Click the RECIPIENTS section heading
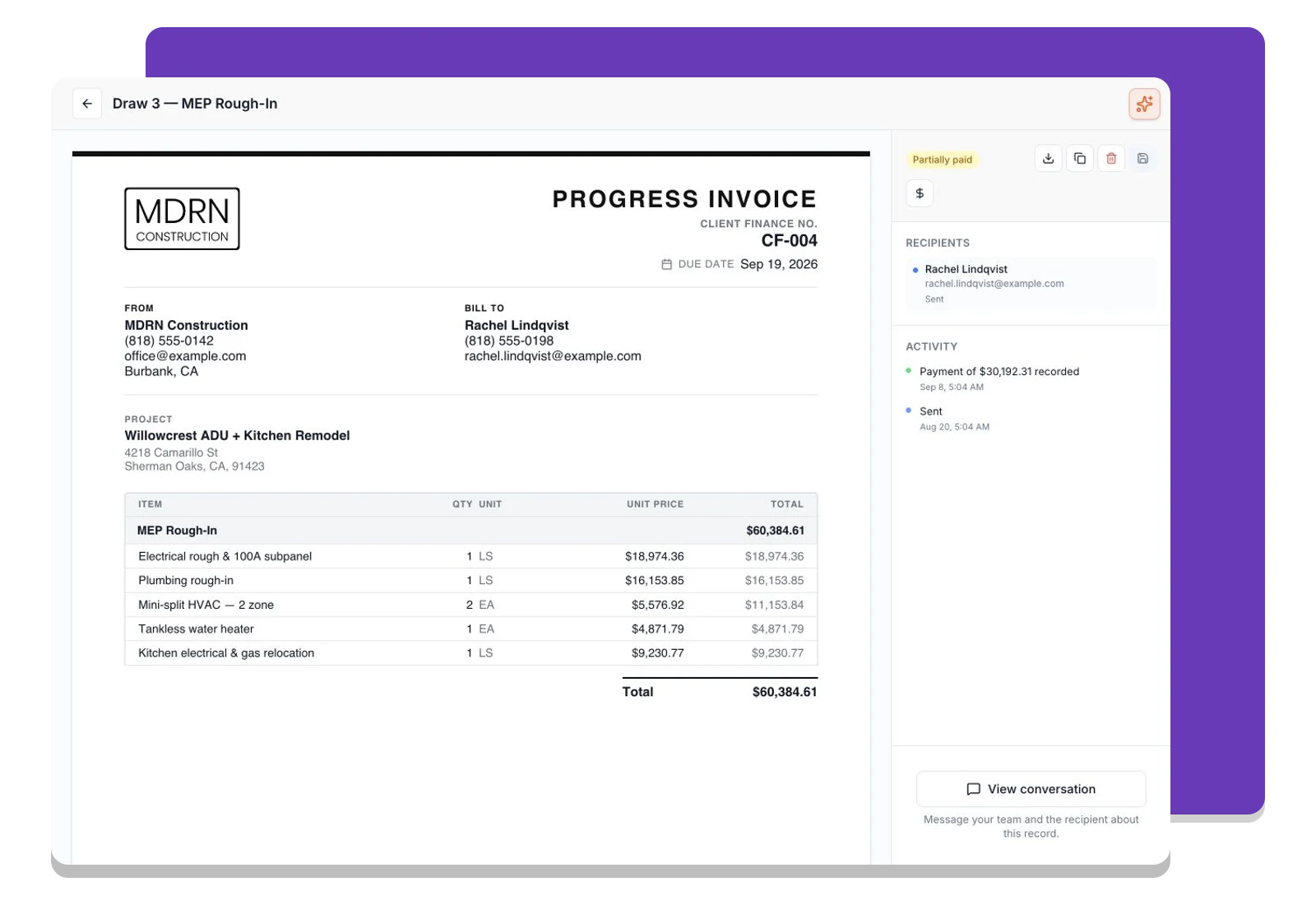The width and height of the screenshot is (1316, 905). pos(938,244)
